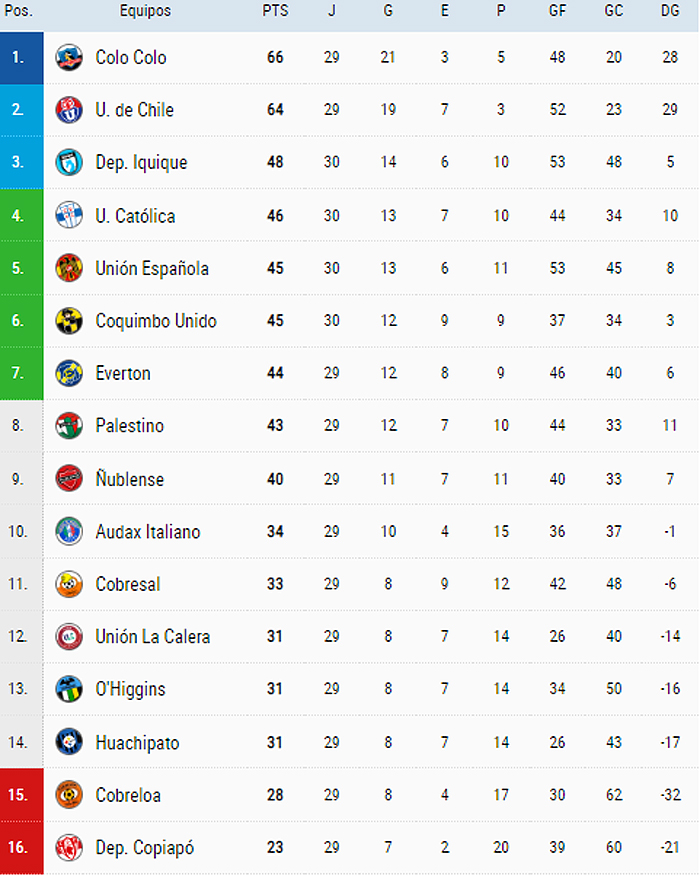
Task: Open the Audax Italiano team link
Action: coord(148,532)
